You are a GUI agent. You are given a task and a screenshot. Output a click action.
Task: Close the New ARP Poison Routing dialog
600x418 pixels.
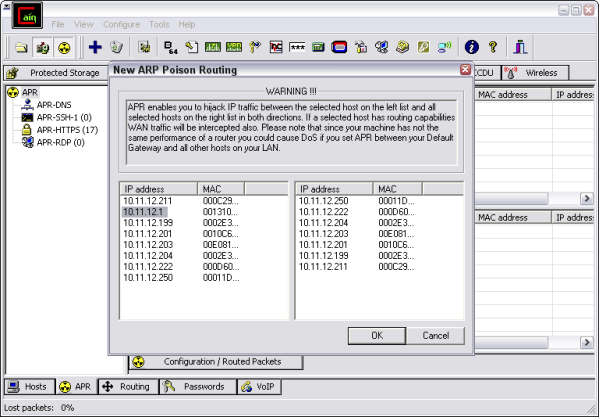coord(465,70)
